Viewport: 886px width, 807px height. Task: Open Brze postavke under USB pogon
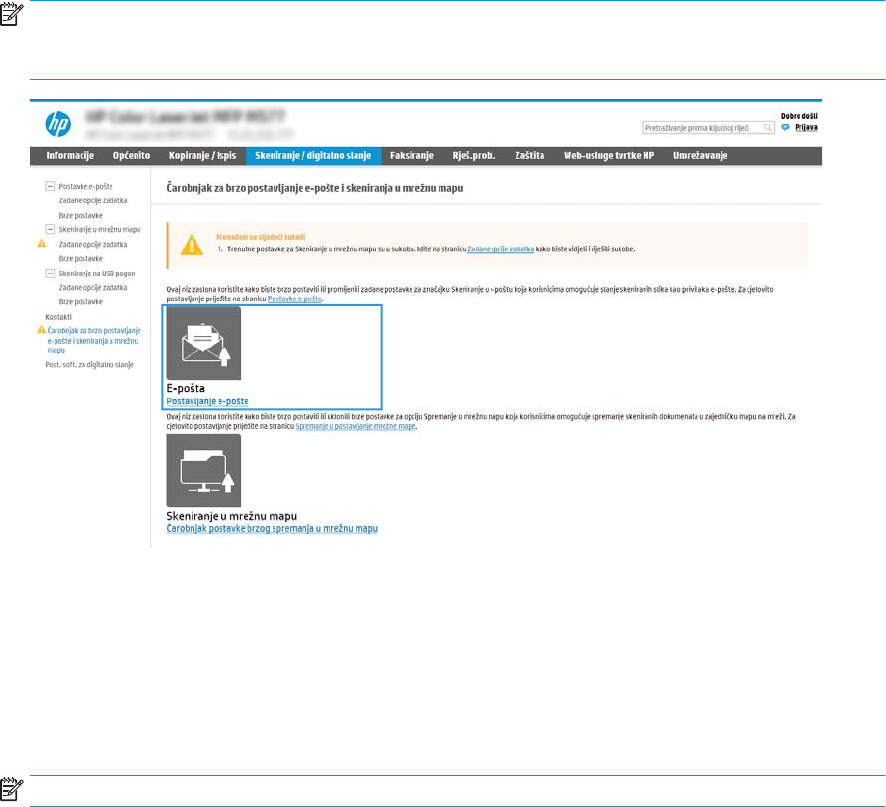(81, 302)
